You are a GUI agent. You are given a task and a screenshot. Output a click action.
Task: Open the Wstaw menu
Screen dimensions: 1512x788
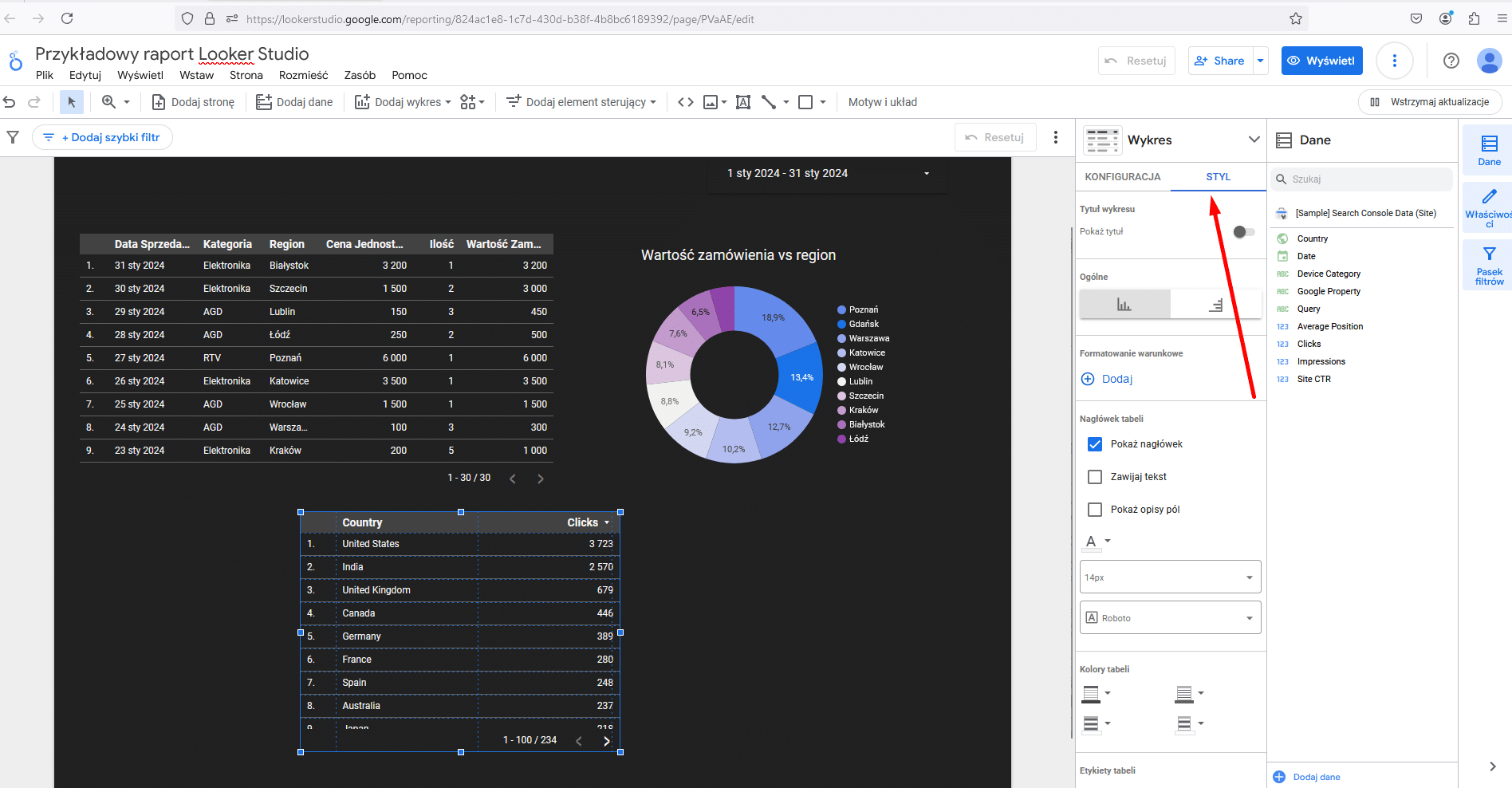coord(196,75)
